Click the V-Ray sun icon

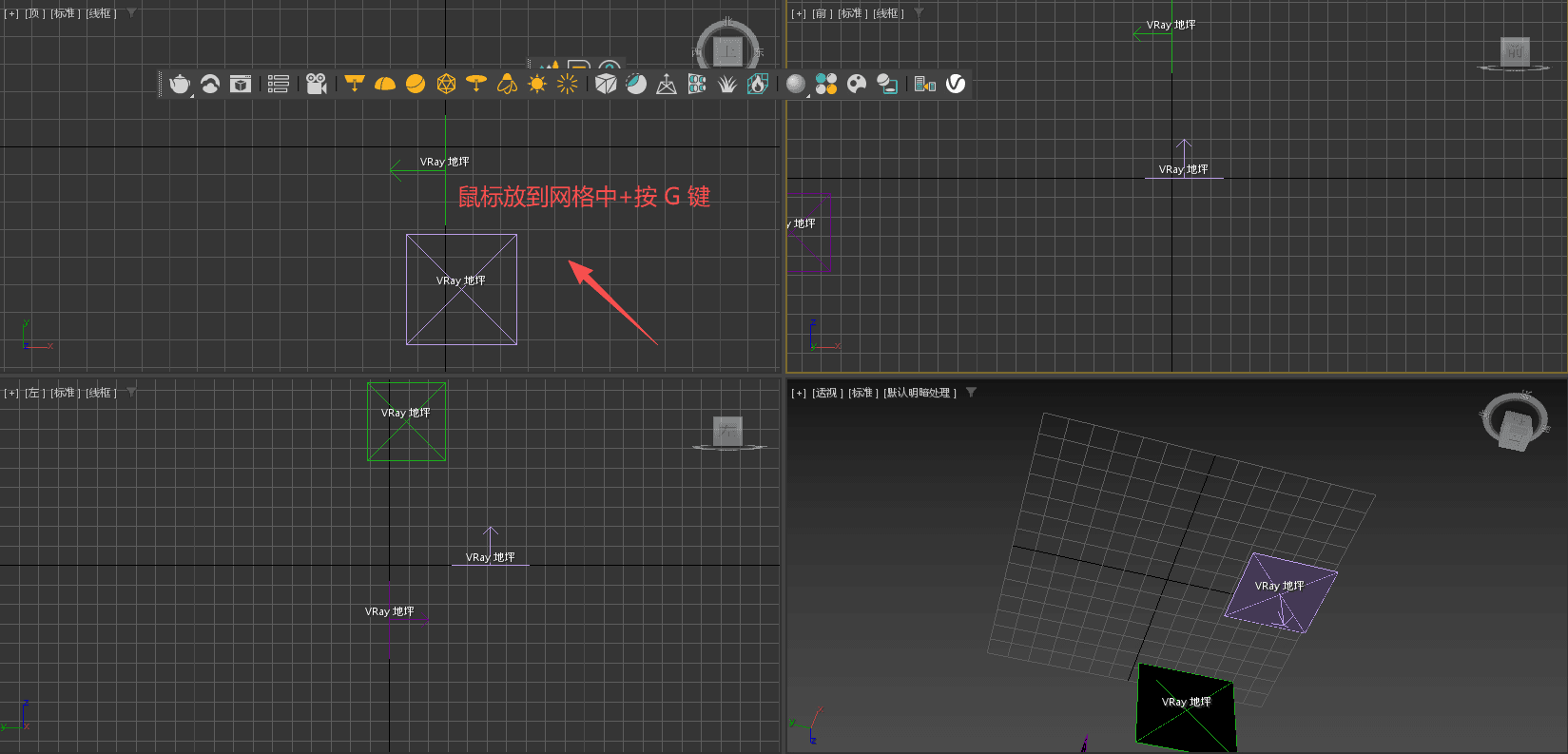(x=537, y=85)
